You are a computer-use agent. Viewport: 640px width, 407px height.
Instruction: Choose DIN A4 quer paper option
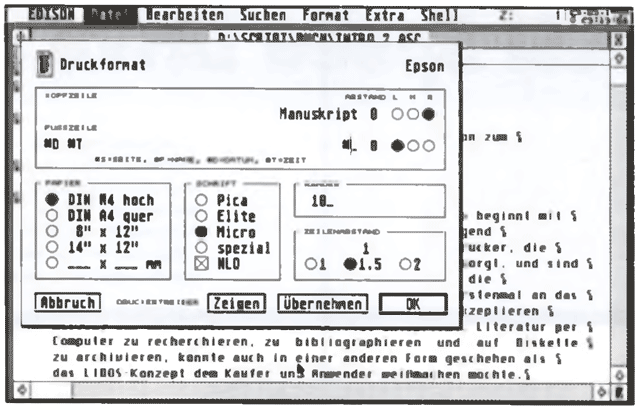point(50,215)
